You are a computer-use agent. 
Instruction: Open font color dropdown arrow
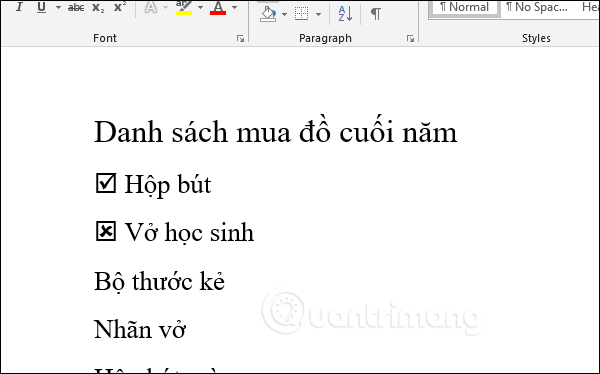[235, 7]
